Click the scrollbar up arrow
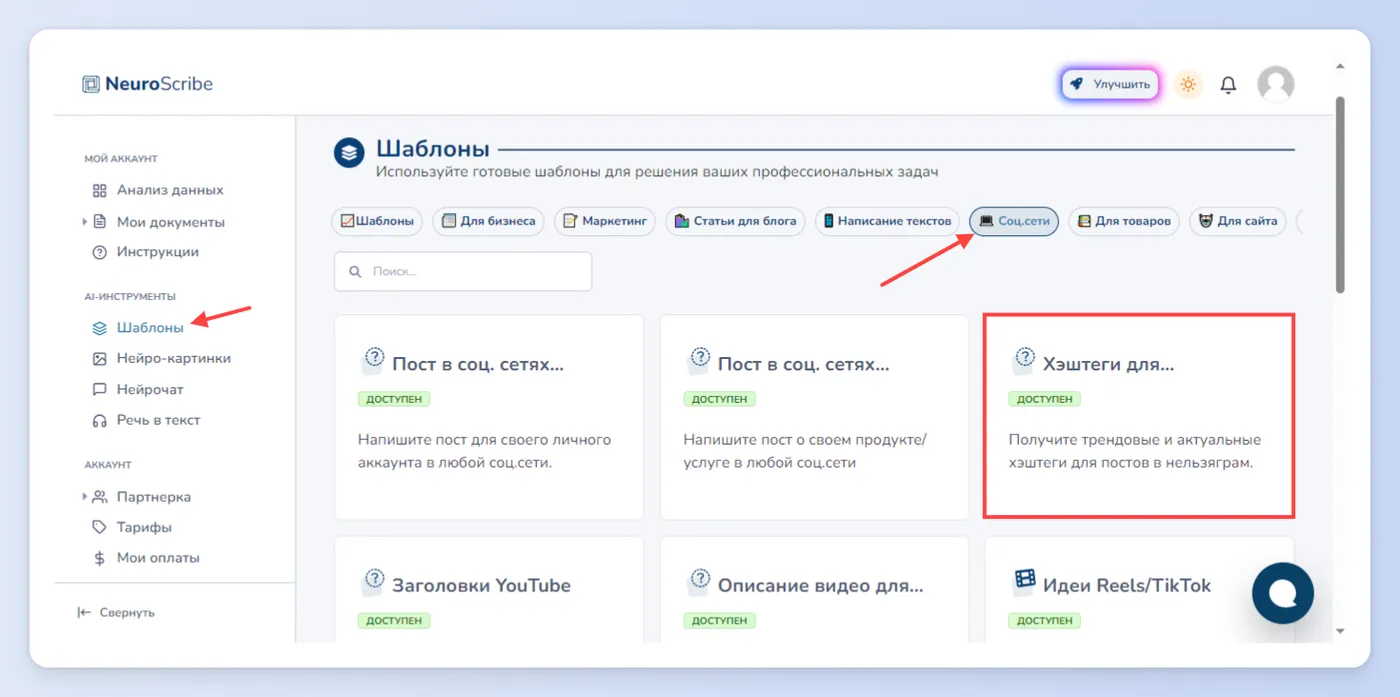1400x697 pixels. pyautogui.click(x=1340, y=67)
